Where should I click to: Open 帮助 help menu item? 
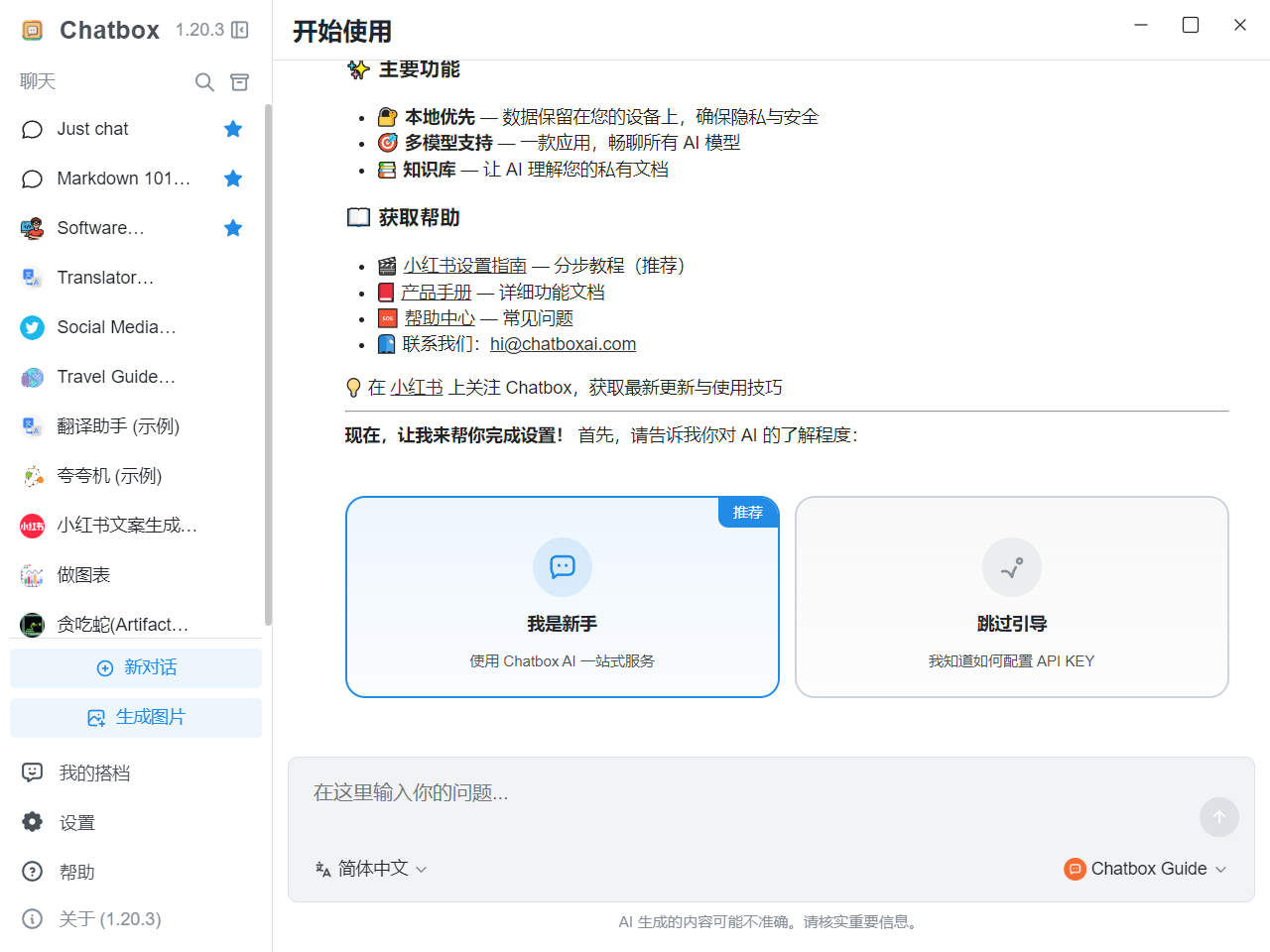click(x=136, y=872)
